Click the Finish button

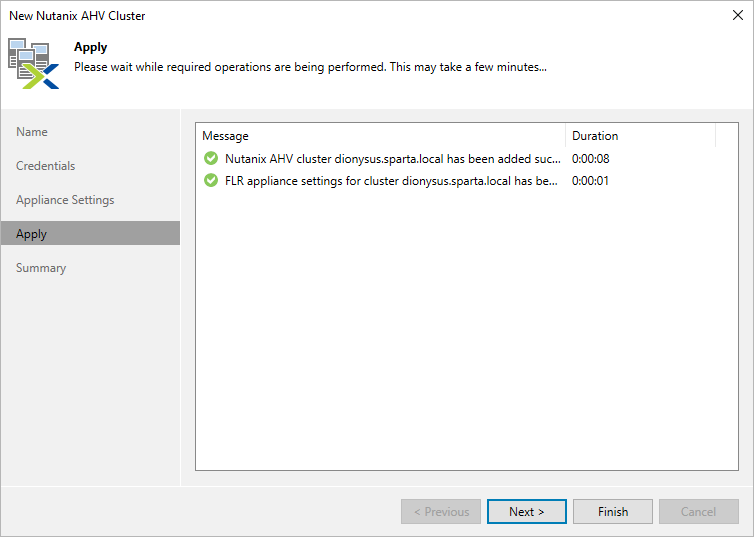(x=613, y=512)
